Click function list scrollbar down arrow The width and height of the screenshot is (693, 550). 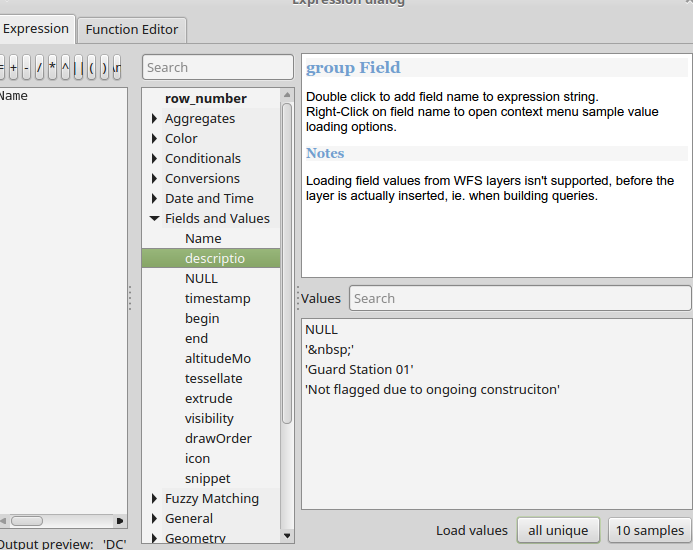[287, 536]
